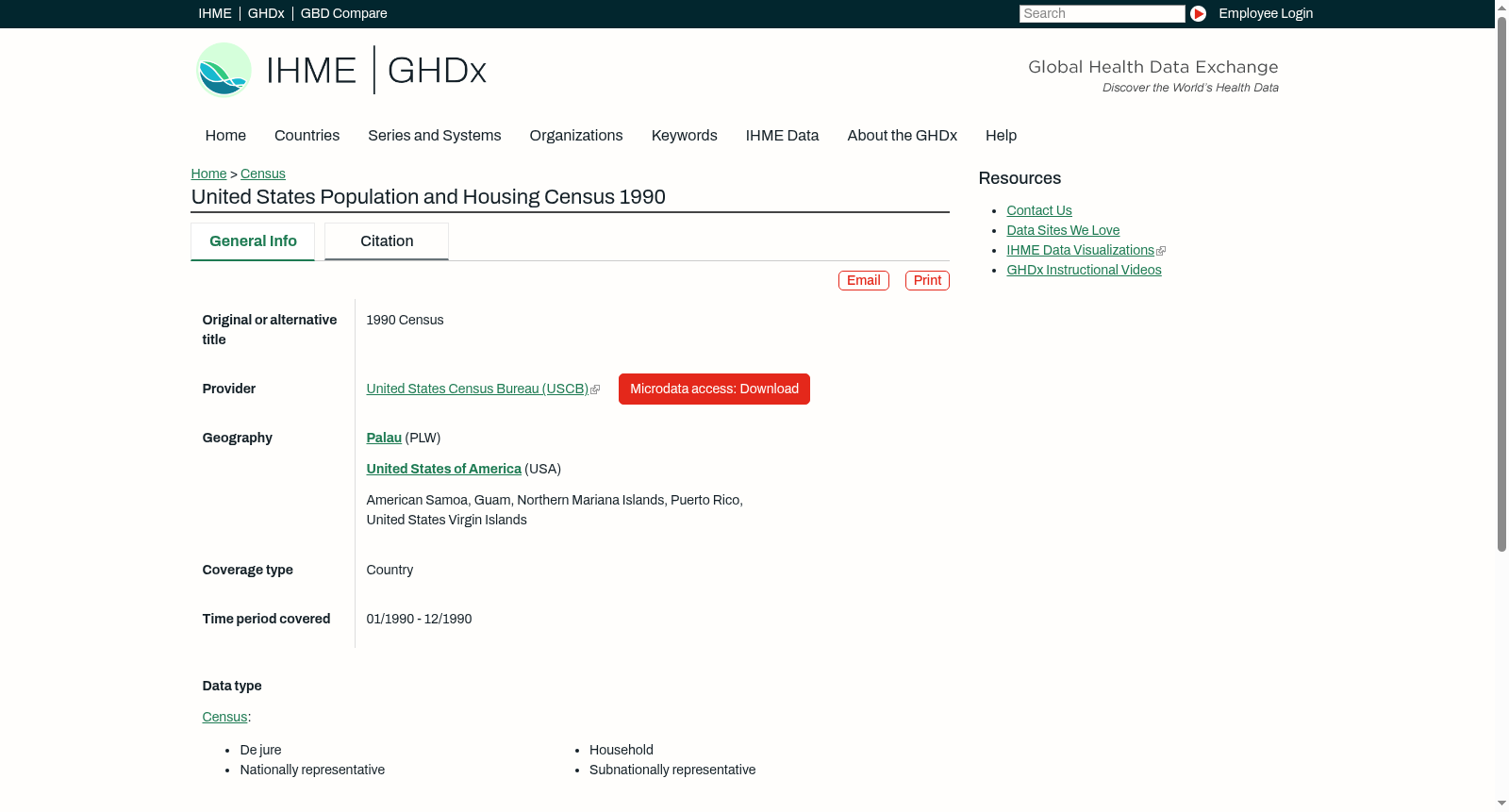Switch to the Citation tab
Image resolution: width=1509 pixels, height=812 pixels.
click(387, 241)
